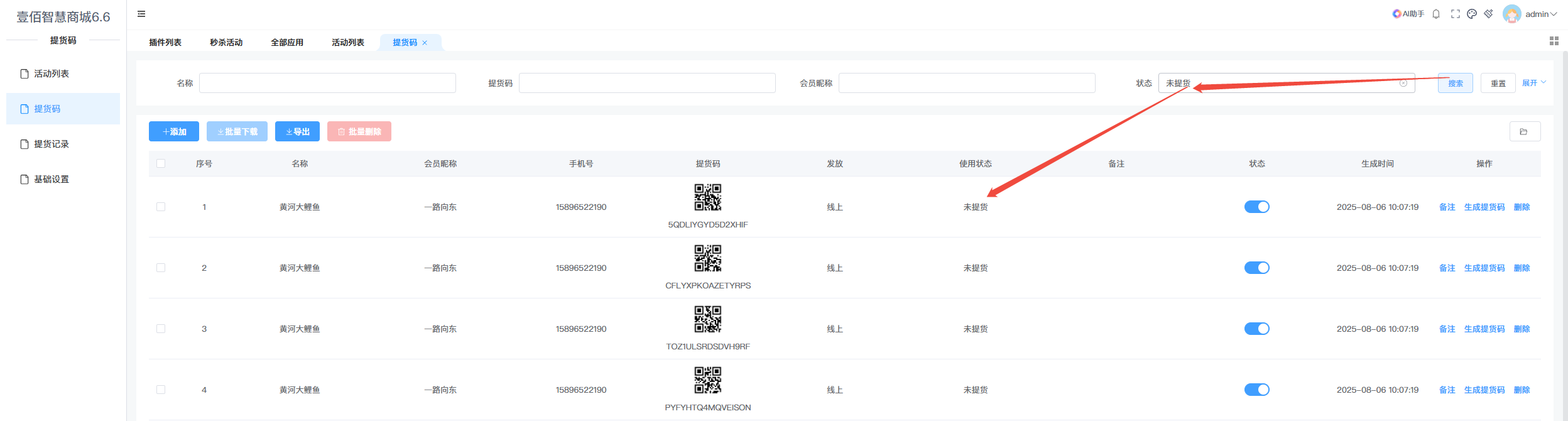Image resolution: width=1568 pixels, height=421 pixels.
Task: Open 活动列表 in the sidebar
Action: (x=63, y=74)
